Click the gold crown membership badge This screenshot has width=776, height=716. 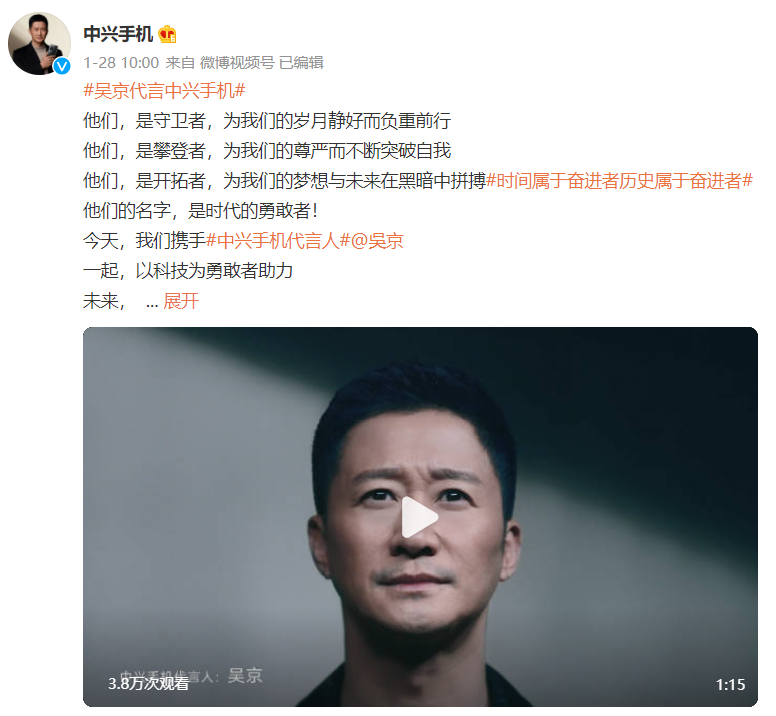click(167, 34)
